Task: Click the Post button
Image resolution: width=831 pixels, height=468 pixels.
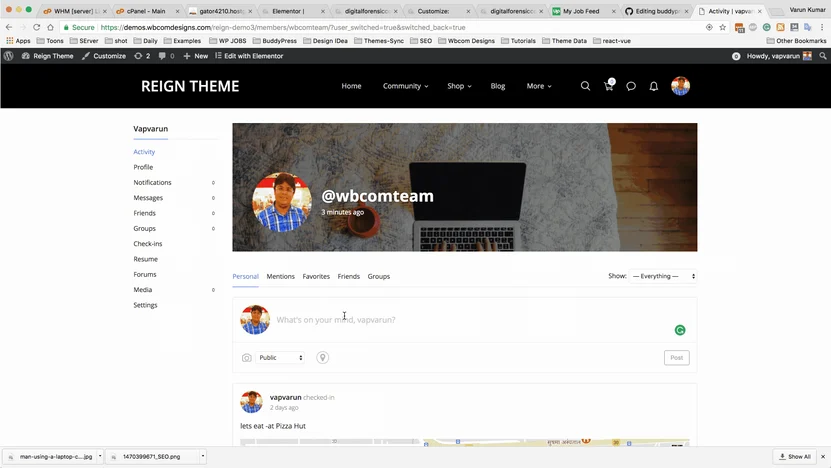Action: 677,358
